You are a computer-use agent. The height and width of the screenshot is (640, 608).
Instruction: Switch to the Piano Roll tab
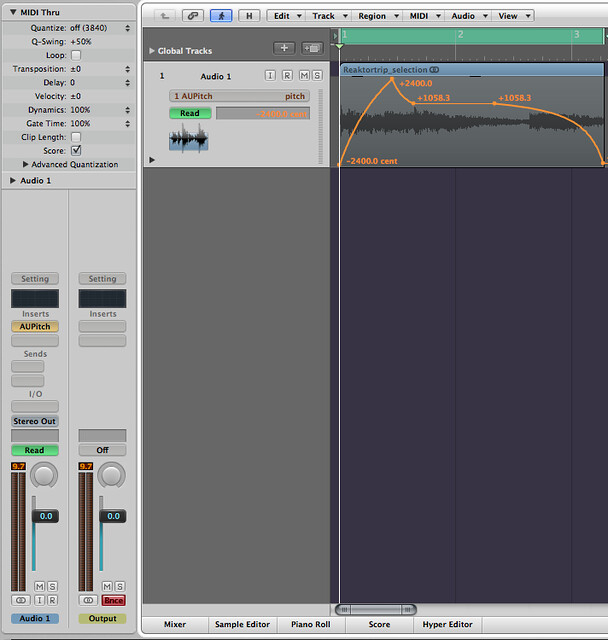click(x=311, y=624)
